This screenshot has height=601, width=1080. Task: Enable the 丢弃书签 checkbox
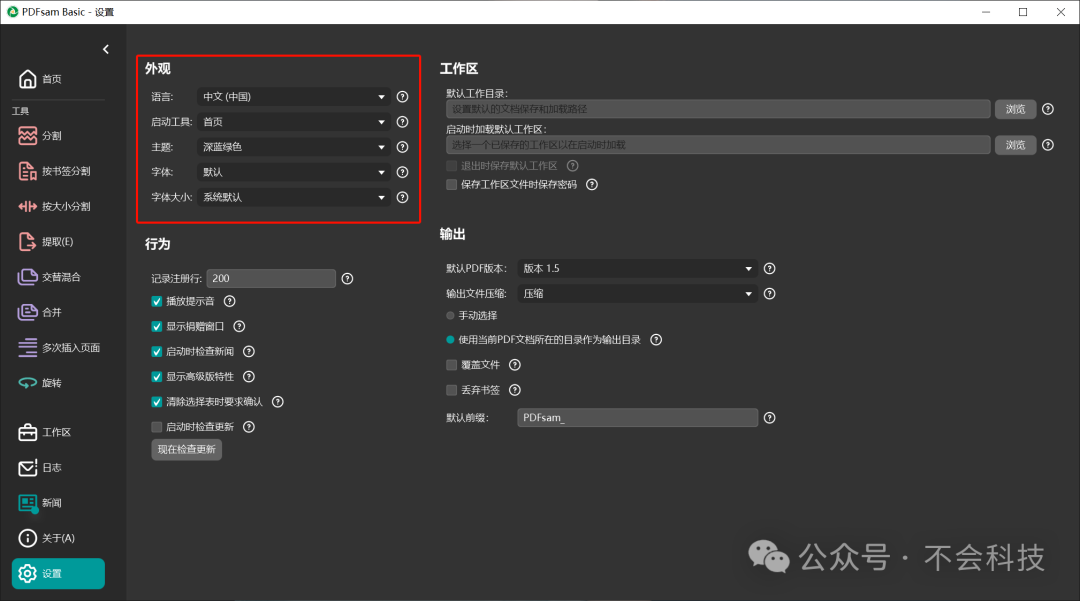point(452,390)
